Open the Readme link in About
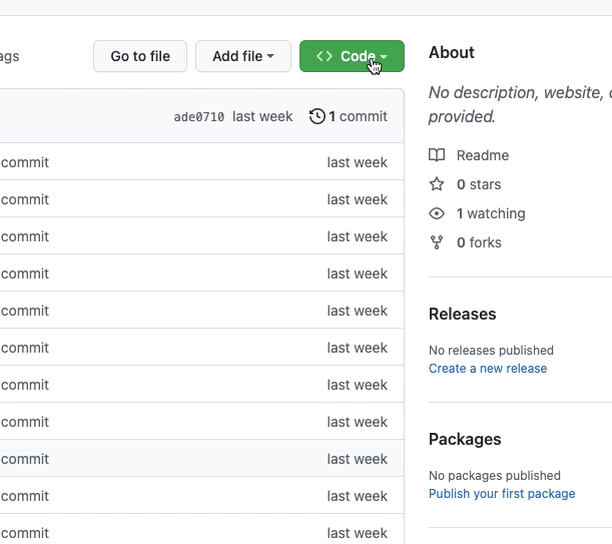This screenshot has width=612, height=544. tap(482, 155)
